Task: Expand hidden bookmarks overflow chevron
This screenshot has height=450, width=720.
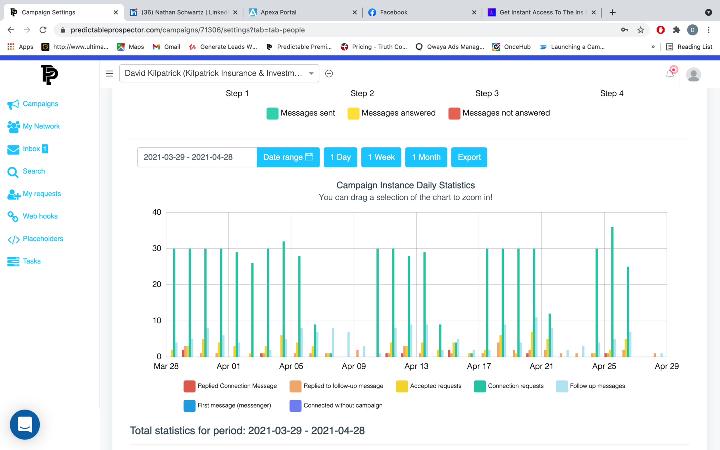Action: 653,46
